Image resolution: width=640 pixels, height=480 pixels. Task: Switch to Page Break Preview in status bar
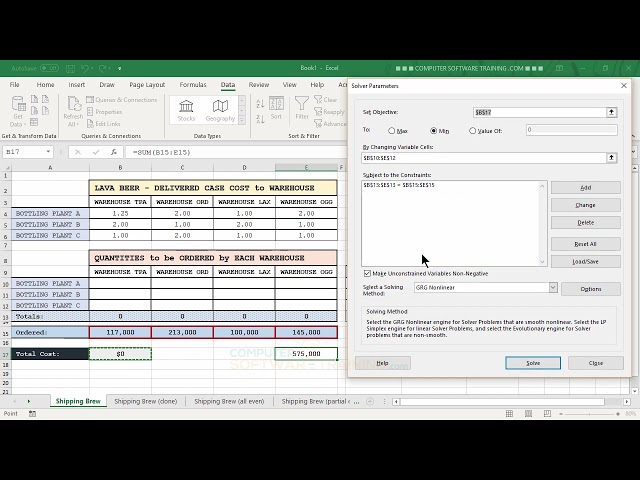pos(547,414)
